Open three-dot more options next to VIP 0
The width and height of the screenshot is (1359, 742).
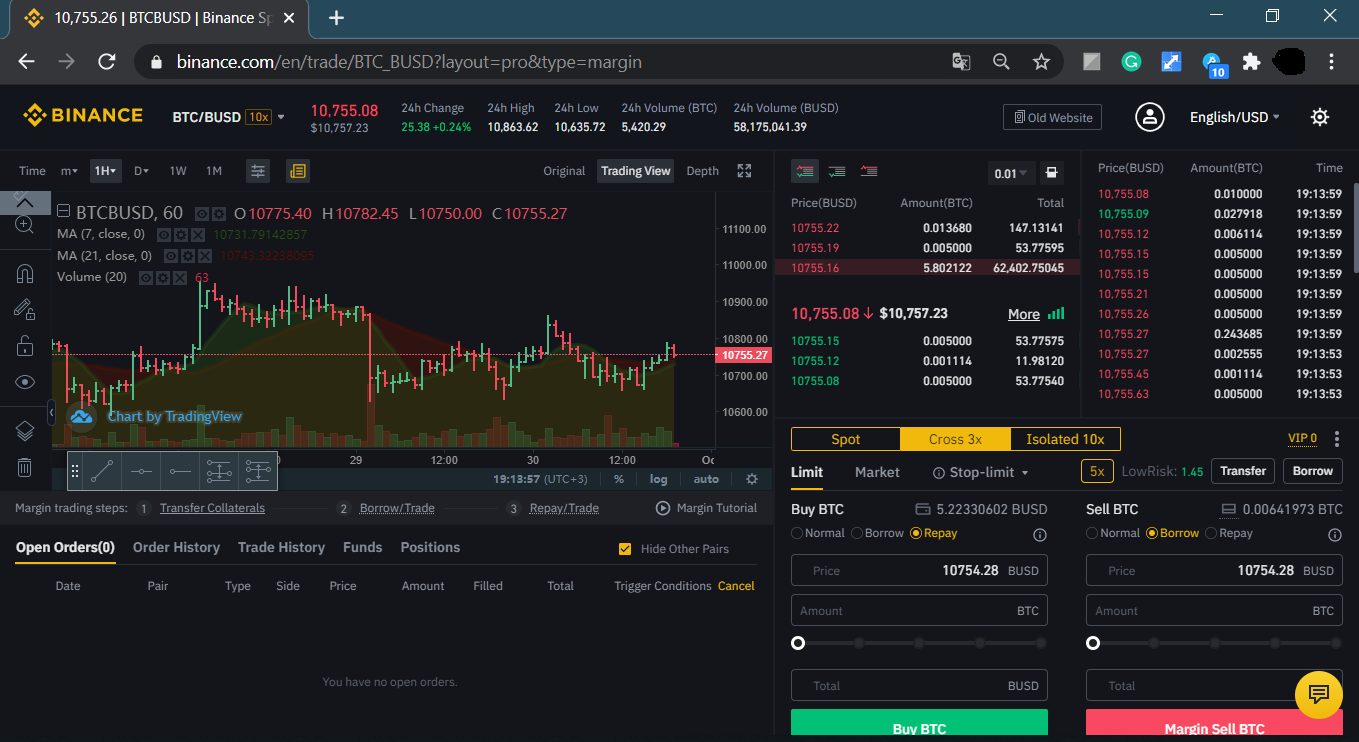point(1337,439)
